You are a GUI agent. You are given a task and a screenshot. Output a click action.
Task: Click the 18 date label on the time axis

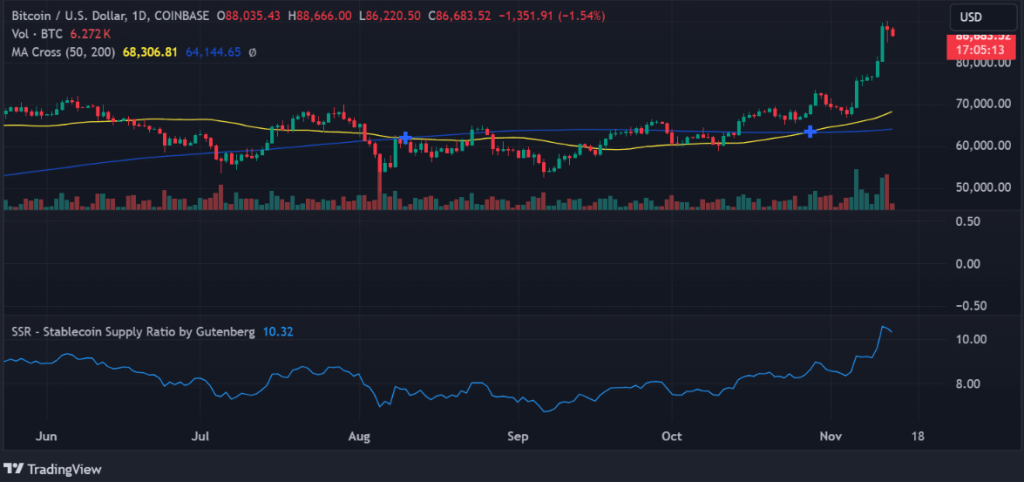[x=917, y=436]
